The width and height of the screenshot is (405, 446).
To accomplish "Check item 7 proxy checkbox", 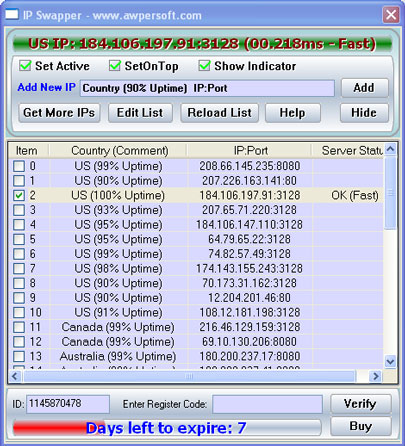I will [x=19, y=269].
